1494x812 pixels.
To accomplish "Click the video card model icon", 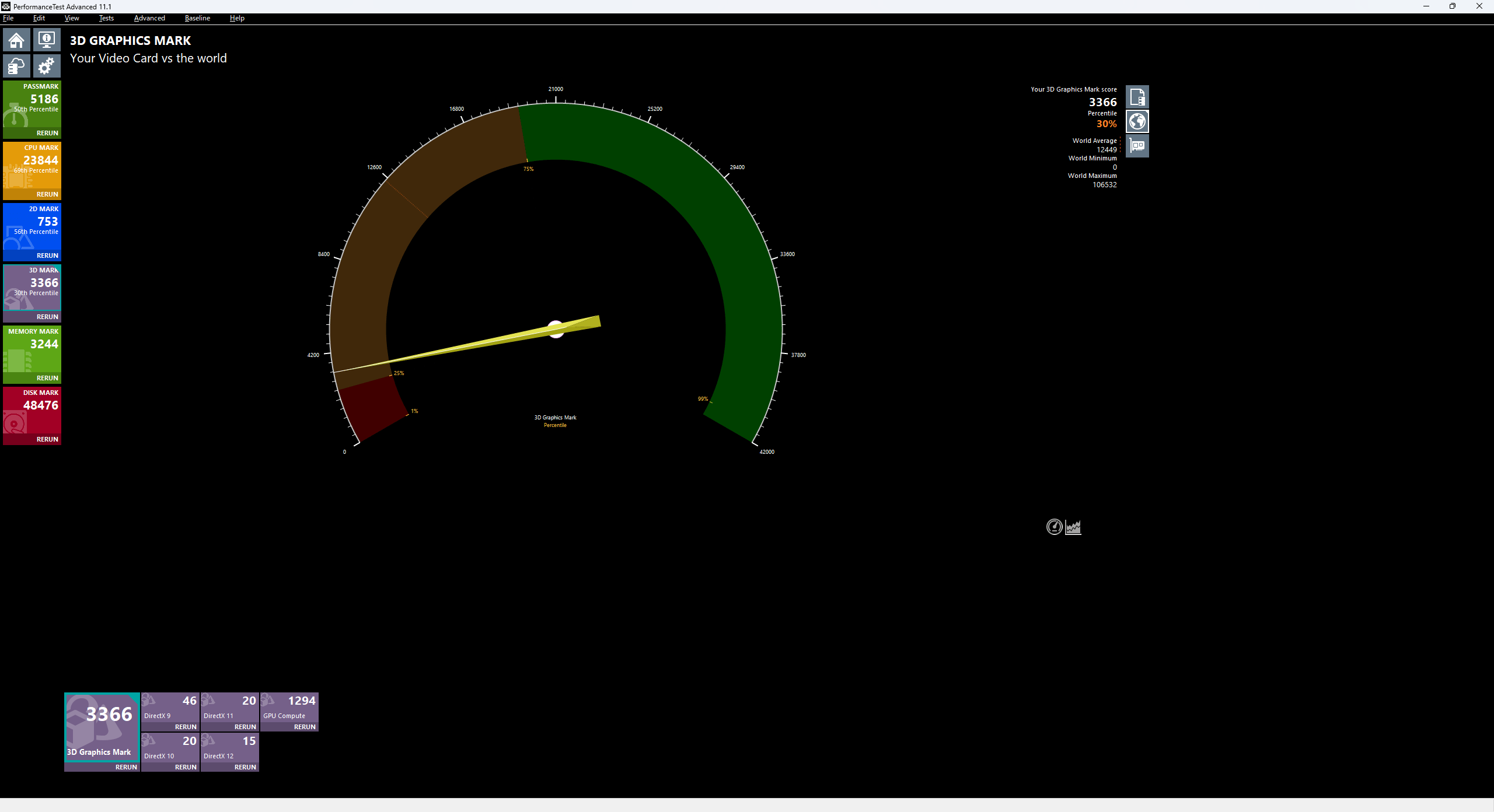I will click(x=1137, y=146).
